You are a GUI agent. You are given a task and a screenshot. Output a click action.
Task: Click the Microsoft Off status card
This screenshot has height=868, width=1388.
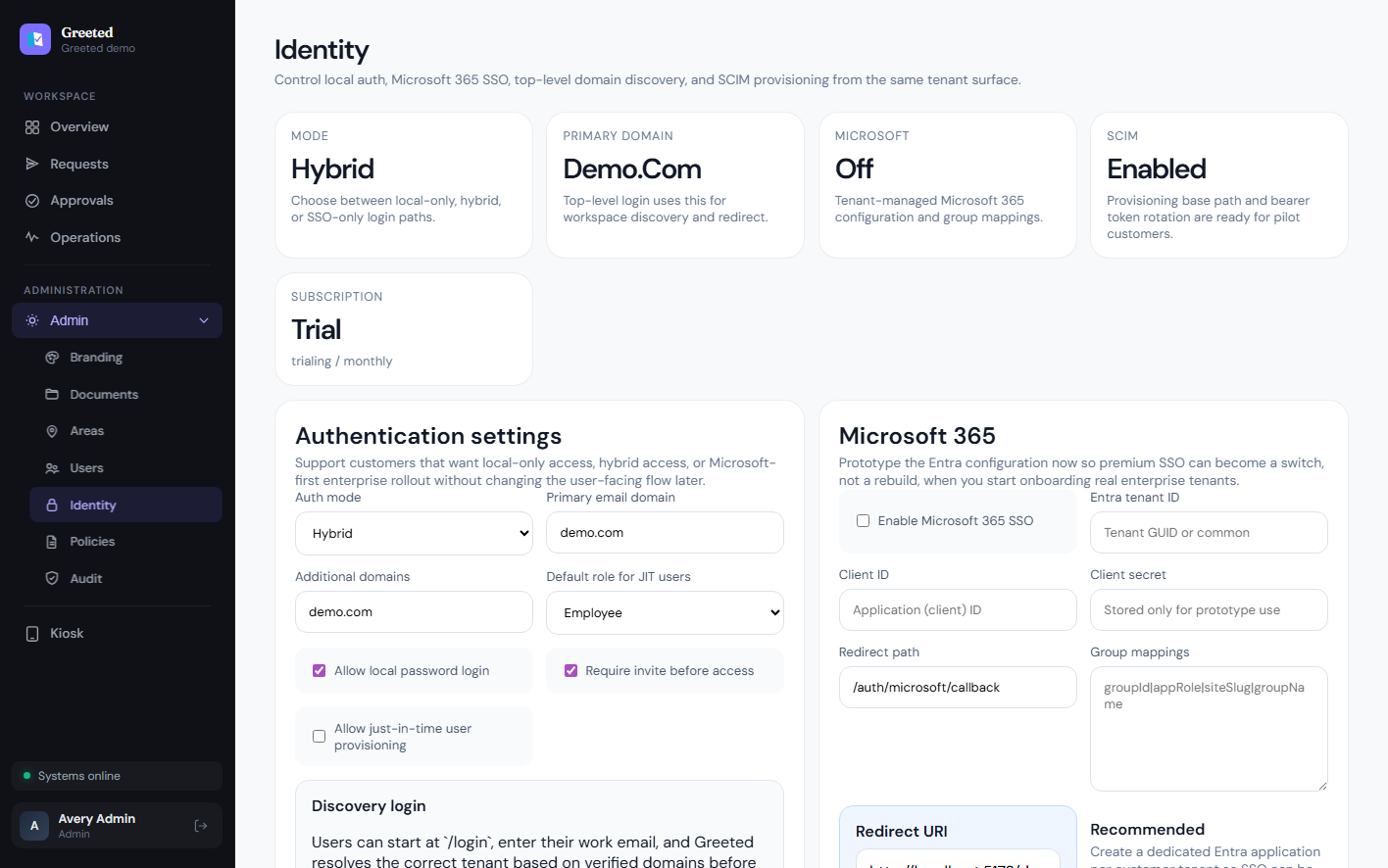pyautogui.click(x=948, y=185)
